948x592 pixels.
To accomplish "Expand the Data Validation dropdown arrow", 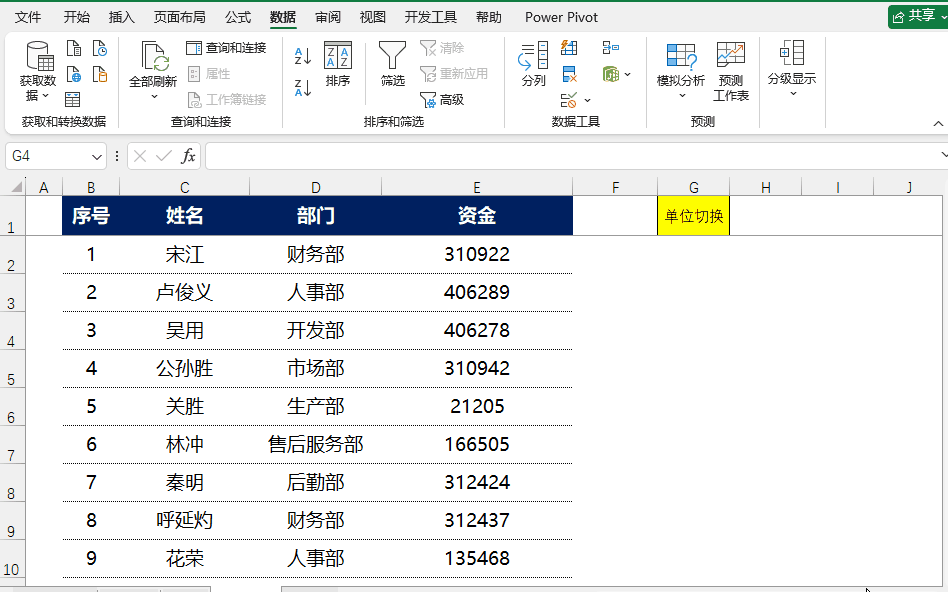I will point(587,100).
